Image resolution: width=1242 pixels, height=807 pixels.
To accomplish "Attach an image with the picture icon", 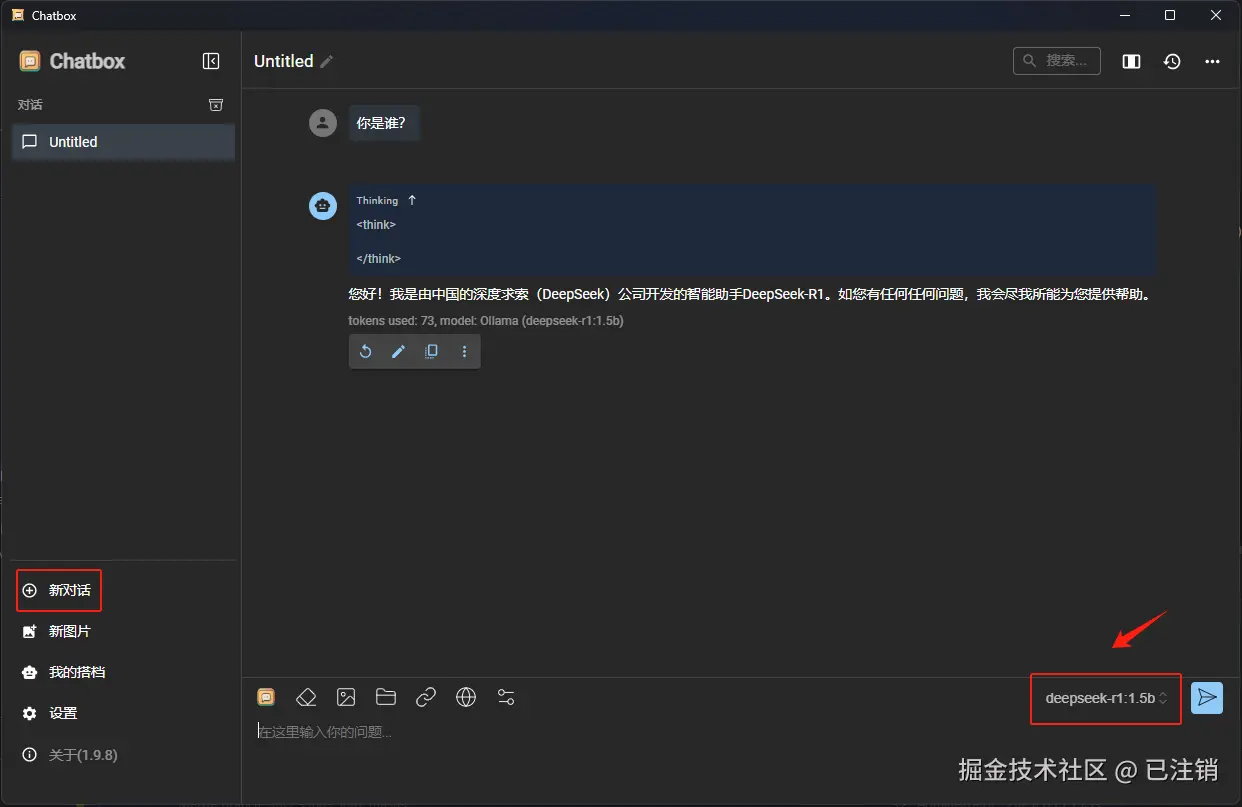I will tap(346, 697).
